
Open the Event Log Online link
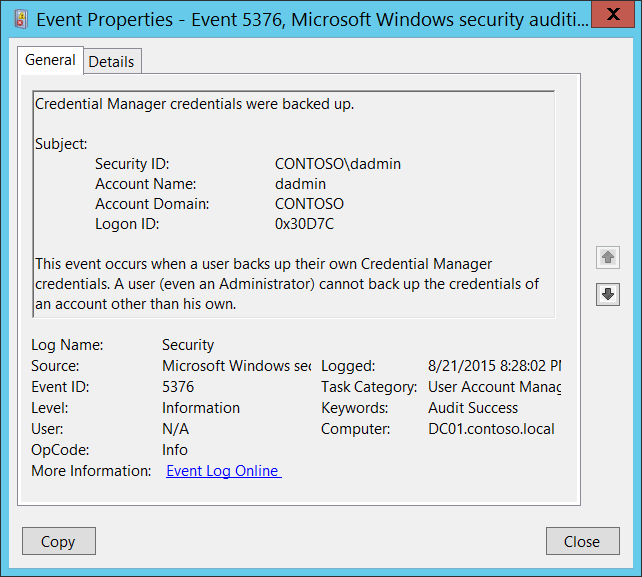[223, 471]
